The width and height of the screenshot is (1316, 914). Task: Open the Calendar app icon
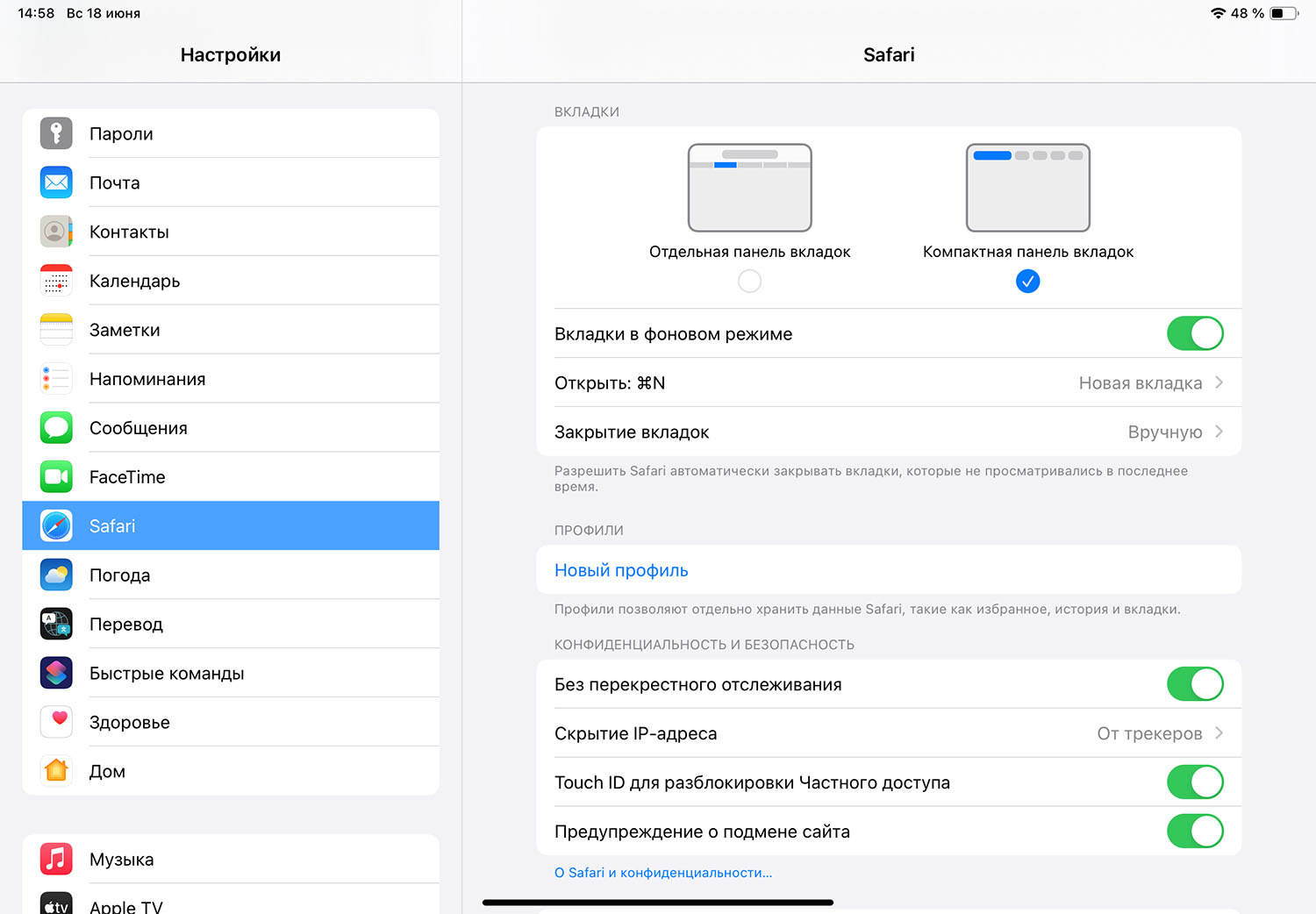(56, 281)
